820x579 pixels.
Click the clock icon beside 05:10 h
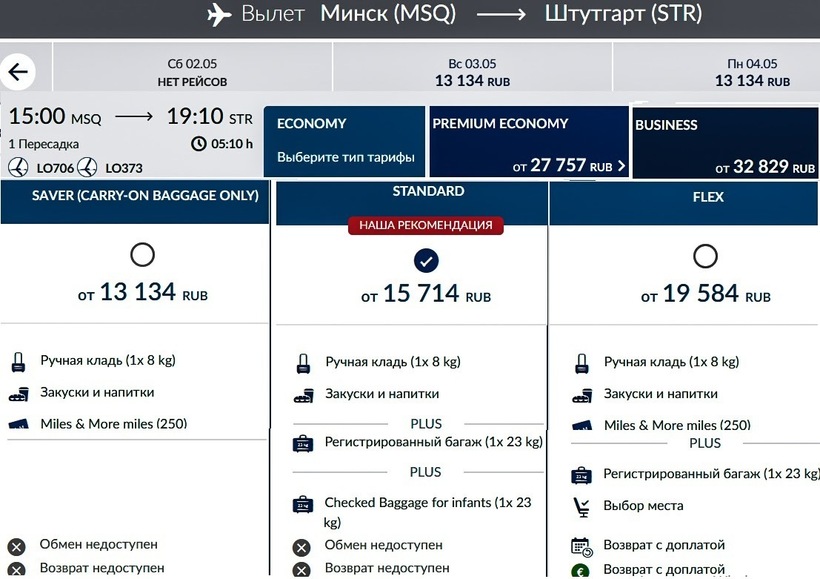click(x=199, y=143)
